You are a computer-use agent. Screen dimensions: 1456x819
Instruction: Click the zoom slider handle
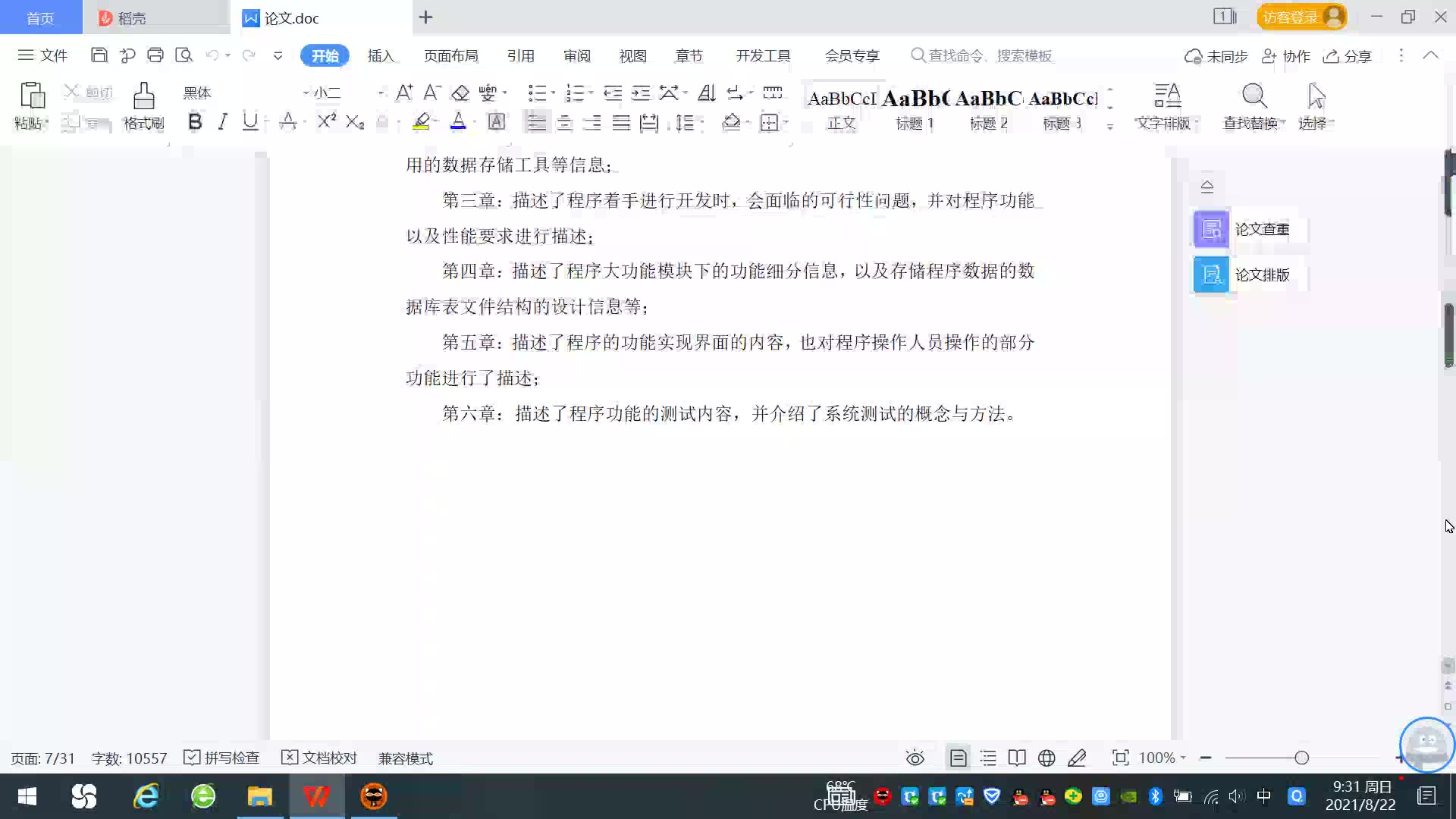(x=1301, y=758)
